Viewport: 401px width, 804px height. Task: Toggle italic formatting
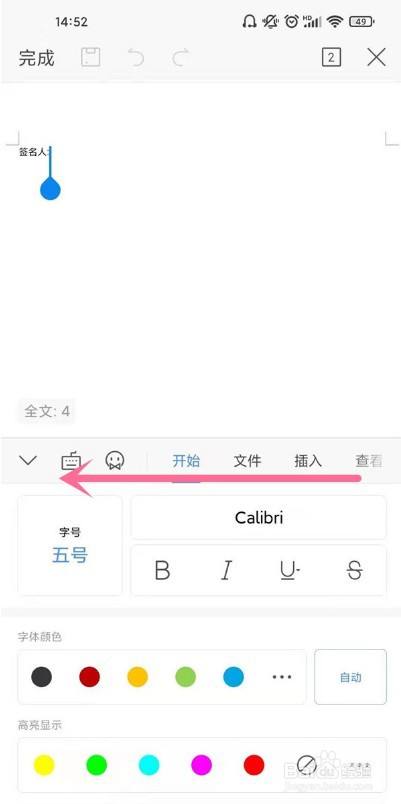pyautogui.click(x=226, y=570)
